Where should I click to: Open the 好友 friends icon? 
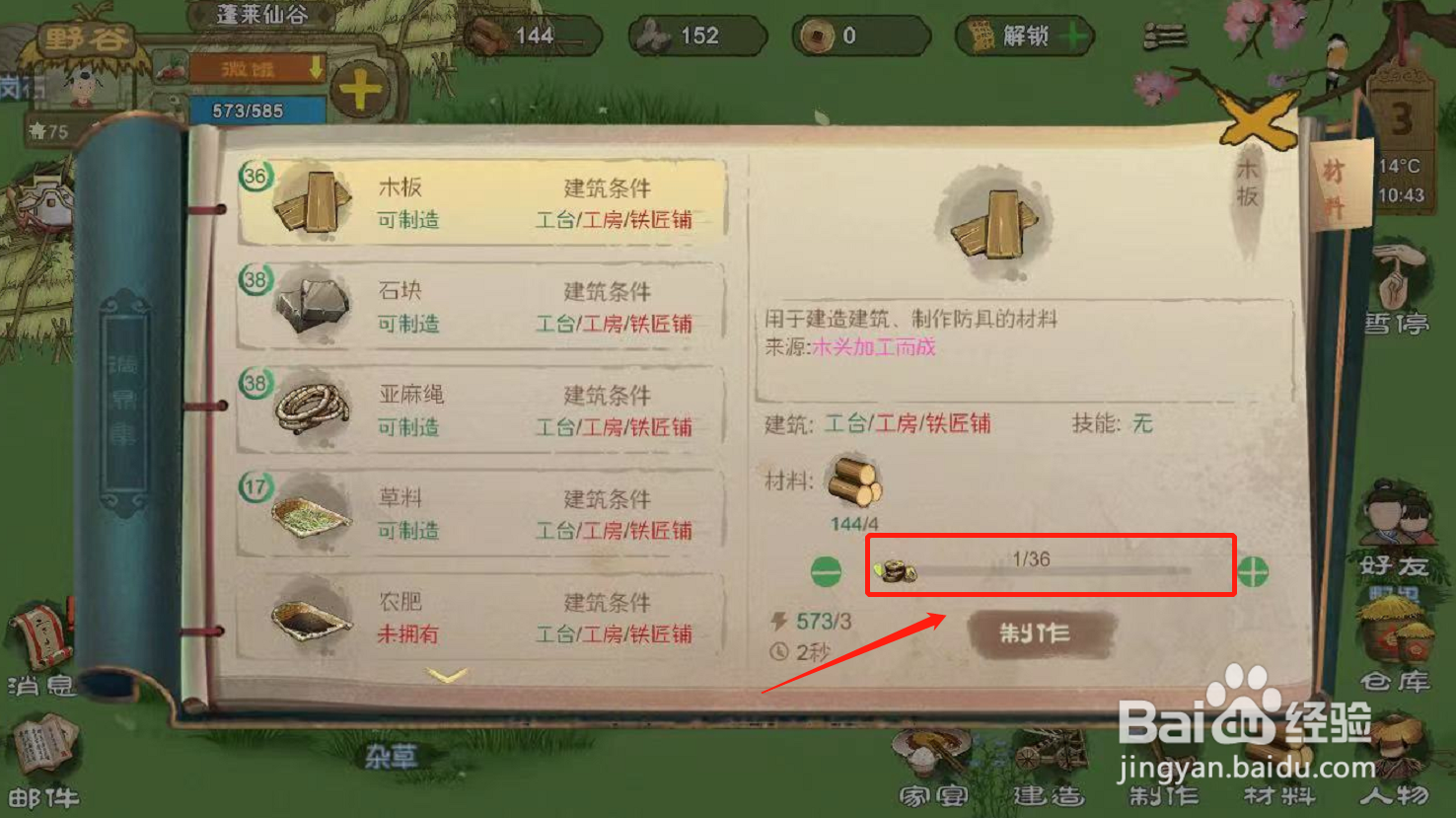click(x=1396, y=531)
